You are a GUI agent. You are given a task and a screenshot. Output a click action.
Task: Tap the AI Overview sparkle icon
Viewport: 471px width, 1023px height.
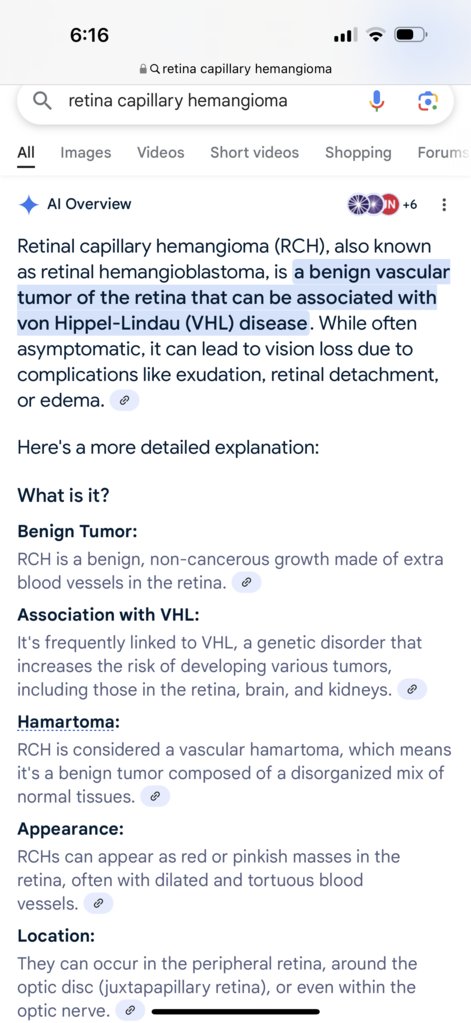click(x=28, y=204)
